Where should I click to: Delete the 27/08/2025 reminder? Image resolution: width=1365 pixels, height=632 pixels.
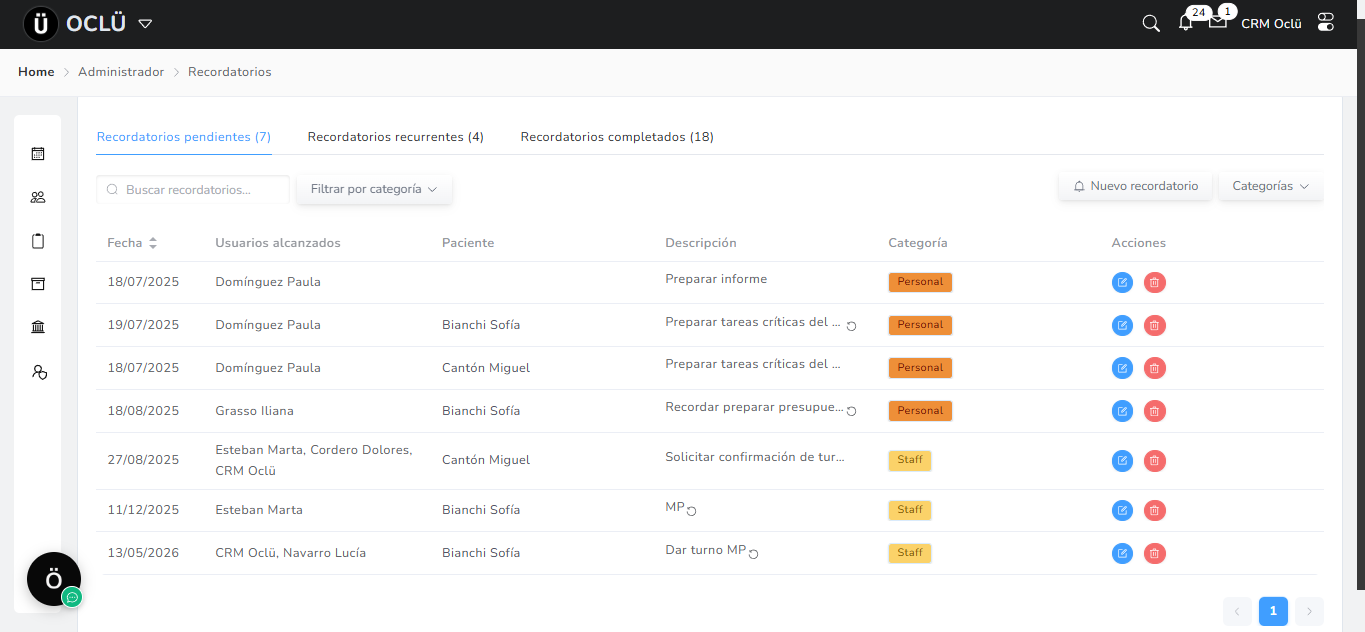(x=1155, y=461)
